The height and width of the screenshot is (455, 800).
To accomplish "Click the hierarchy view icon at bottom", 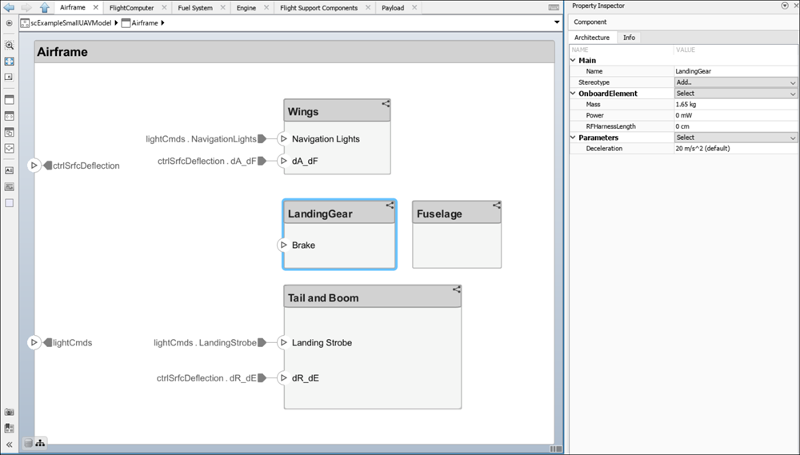I will tap(41, 442).
